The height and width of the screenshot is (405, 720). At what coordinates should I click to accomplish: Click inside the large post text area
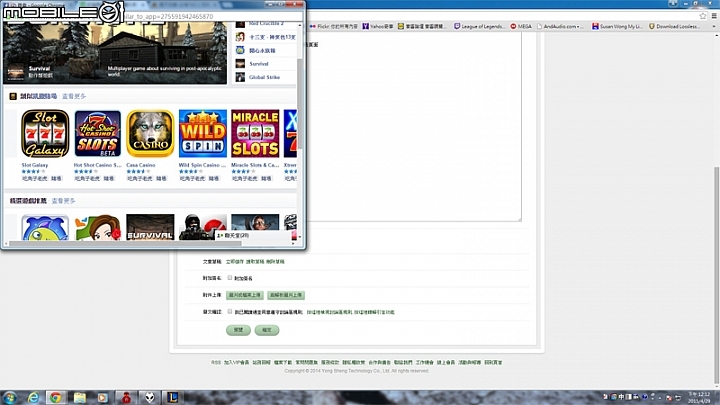(413, 129)
